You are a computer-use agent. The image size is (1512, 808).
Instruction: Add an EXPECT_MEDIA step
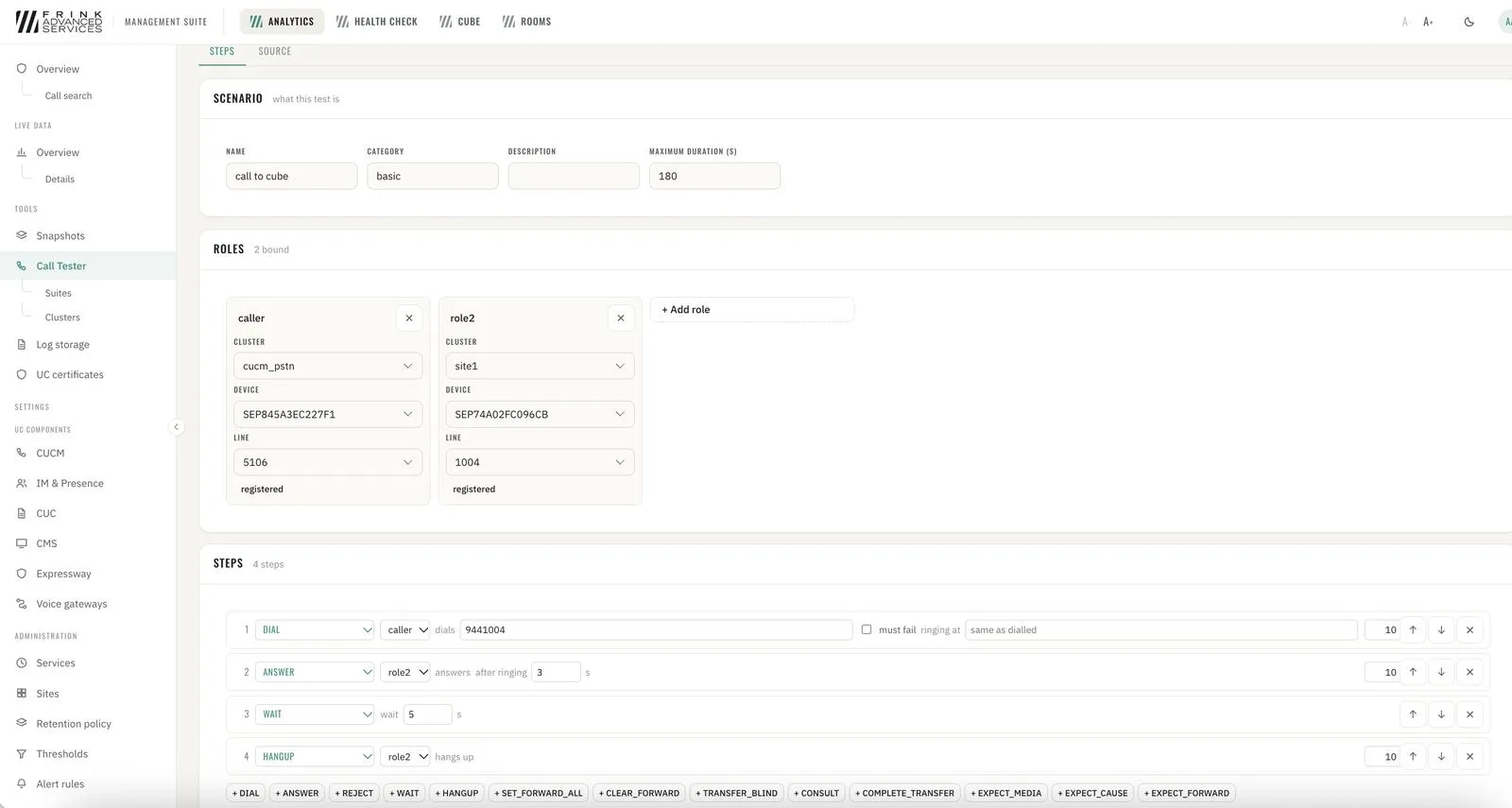coord(1006,794)
